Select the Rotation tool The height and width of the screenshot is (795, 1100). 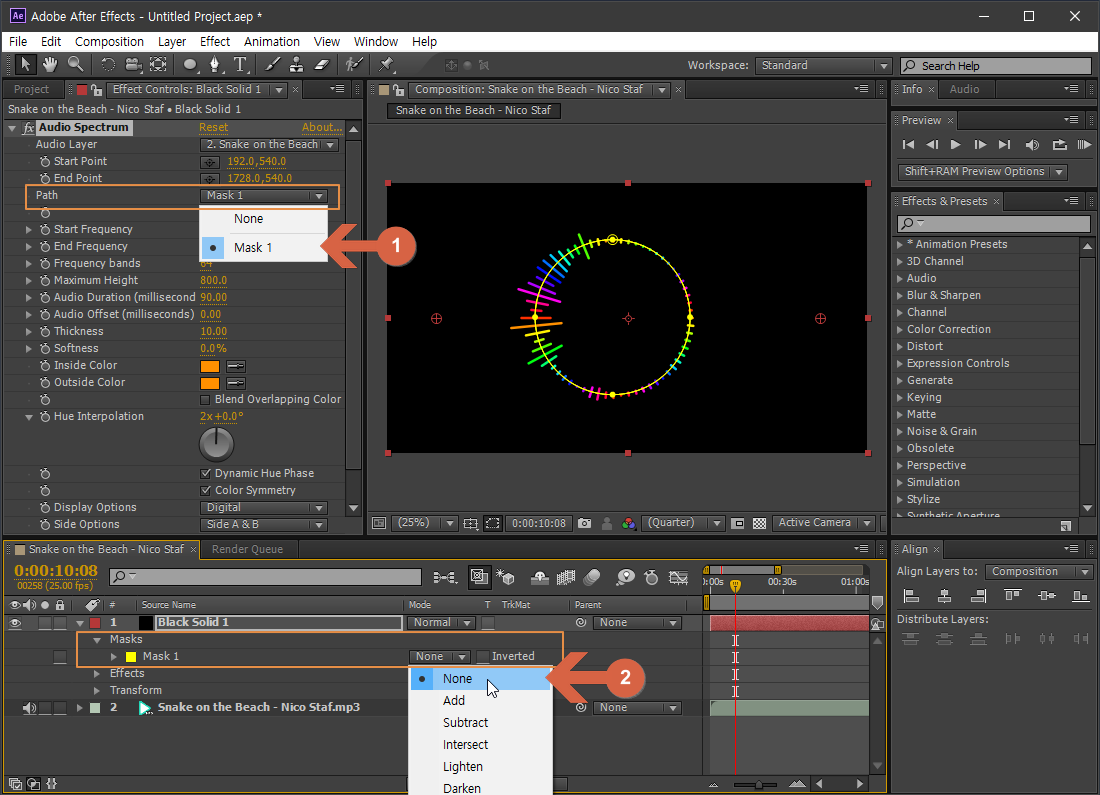[x=107, y=65]
